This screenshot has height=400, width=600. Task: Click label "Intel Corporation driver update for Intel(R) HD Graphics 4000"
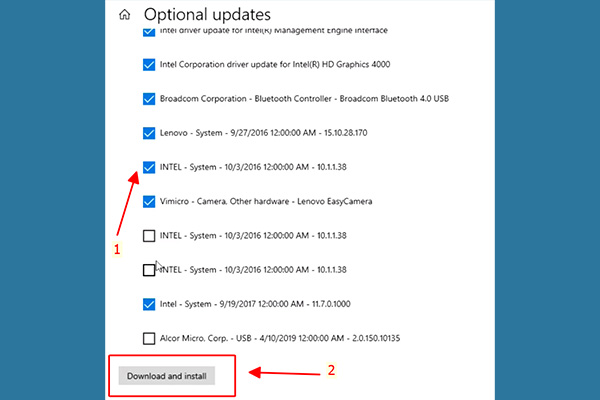275,64
